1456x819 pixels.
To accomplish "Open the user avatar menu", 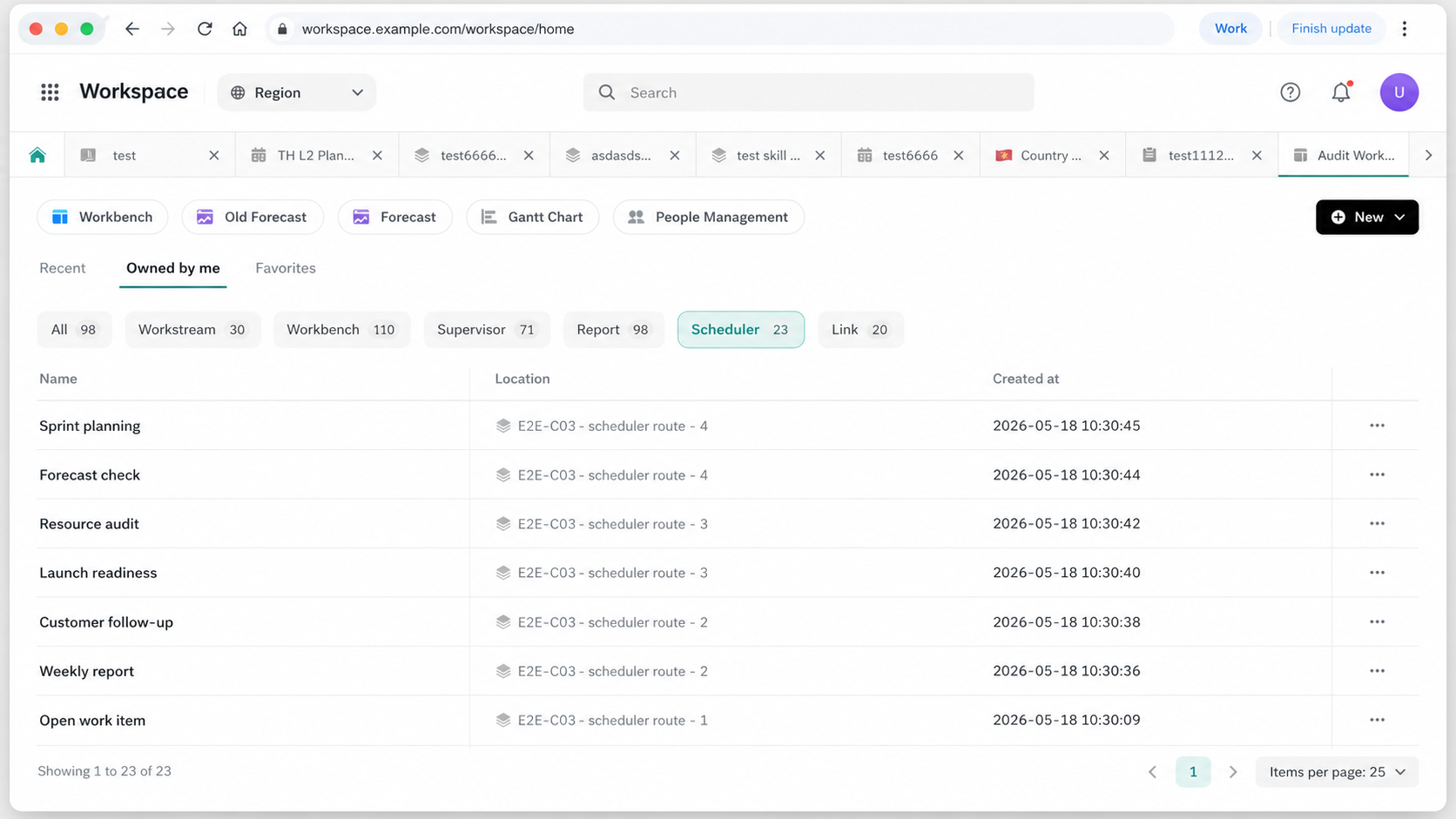I will [1399, 92].
